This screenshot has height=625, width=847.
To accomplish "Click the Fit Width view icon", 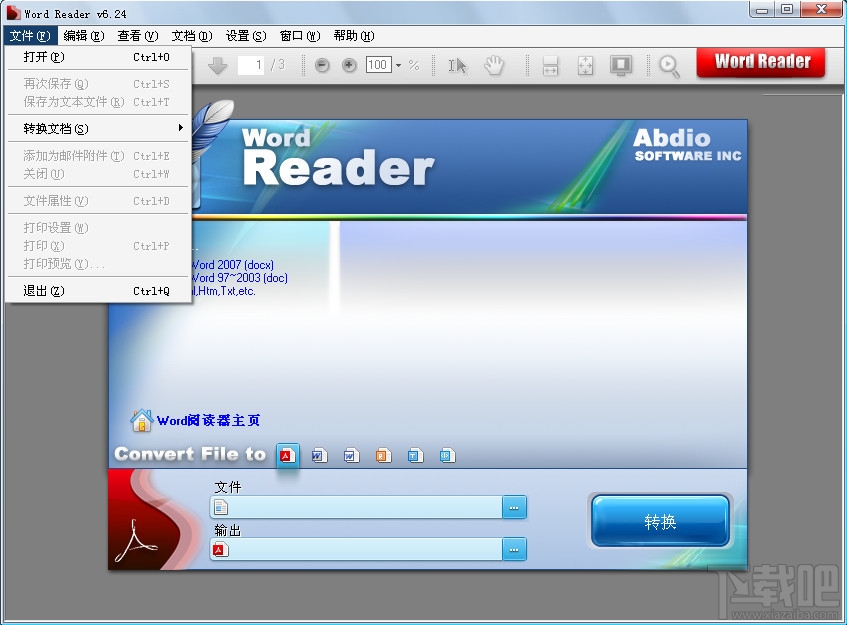I will (x=550, y=65).
